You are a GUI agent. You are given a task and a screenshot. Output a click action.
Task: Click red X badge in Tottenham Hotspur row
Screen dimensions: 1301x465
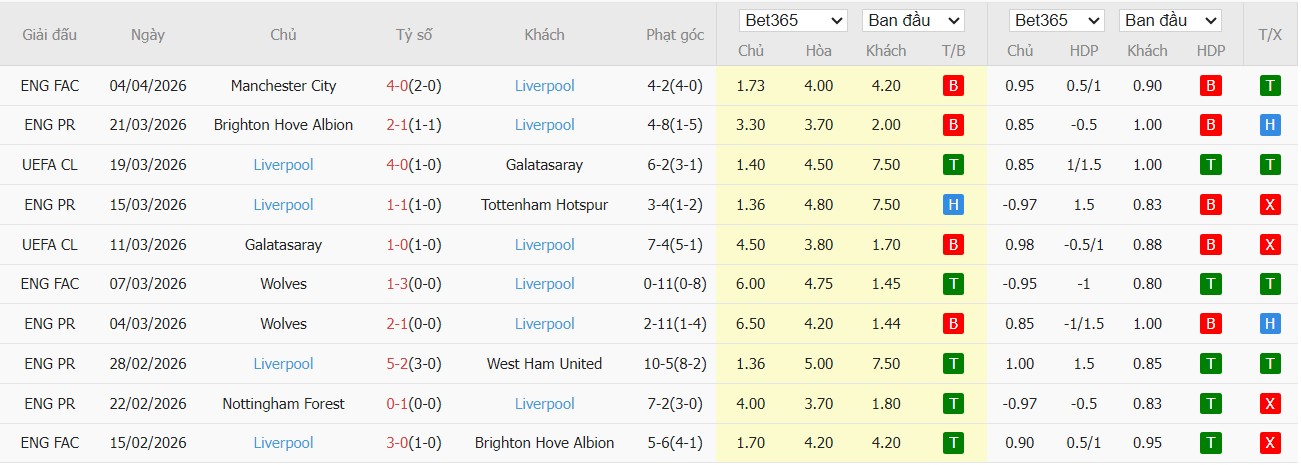pyautogui.click(x=1270, y=205)
